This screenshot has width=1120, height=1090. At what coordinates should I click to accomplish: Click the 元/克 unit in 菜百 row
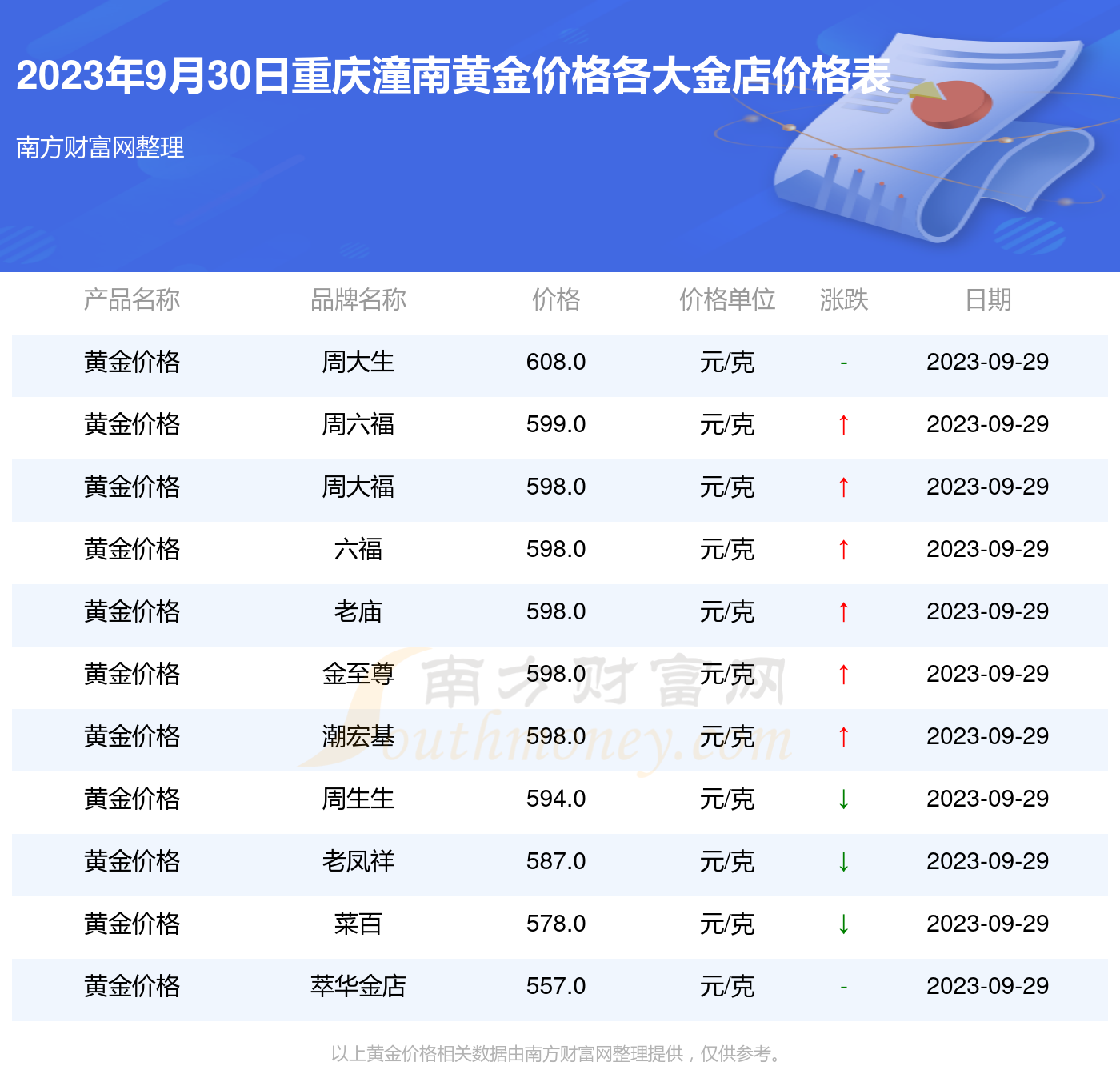point(727,924)
